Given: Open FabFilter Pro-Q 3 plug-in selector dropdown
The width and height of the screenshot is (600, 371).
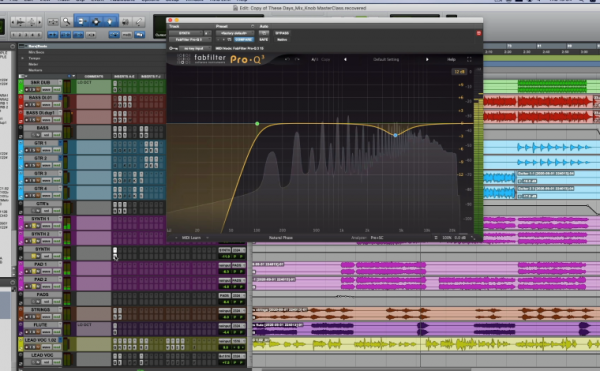Looking at the screenshot, I should [190, 39].
